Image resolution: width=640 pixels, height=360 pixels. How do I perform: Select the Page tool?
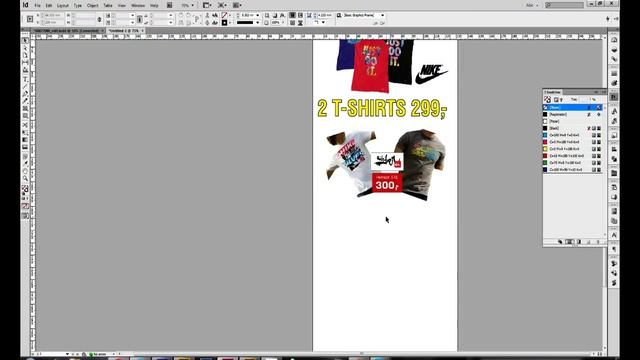click(x=25, y=56)
